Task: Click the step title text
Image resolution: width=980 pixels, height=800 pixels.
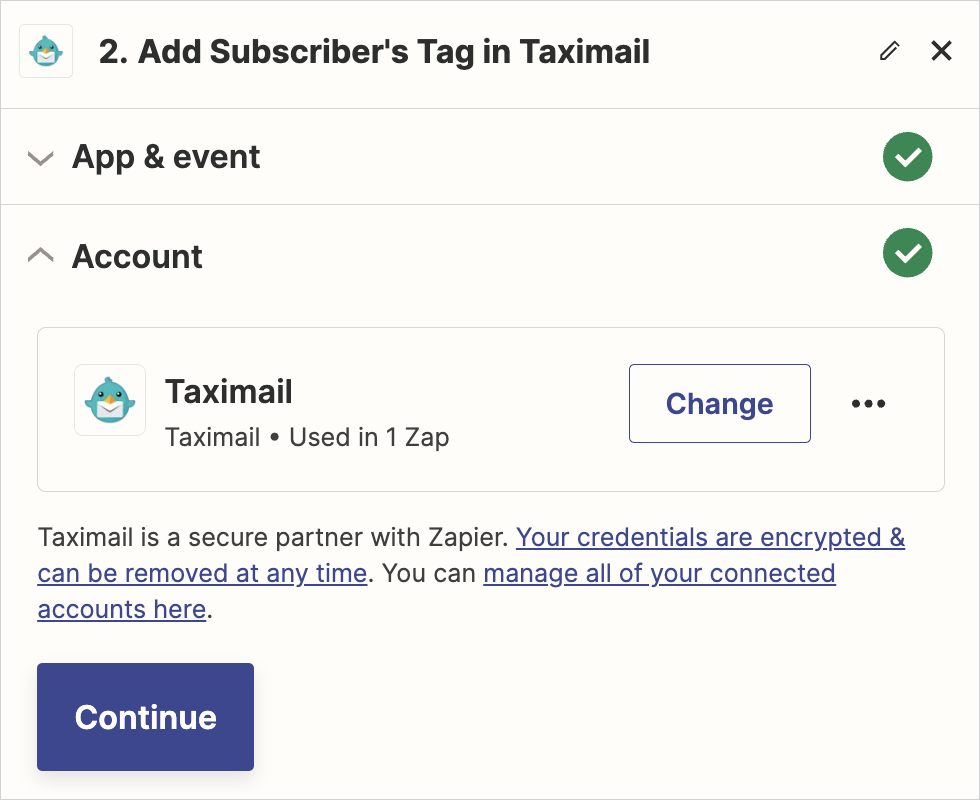Action: [x=374, y=52]
